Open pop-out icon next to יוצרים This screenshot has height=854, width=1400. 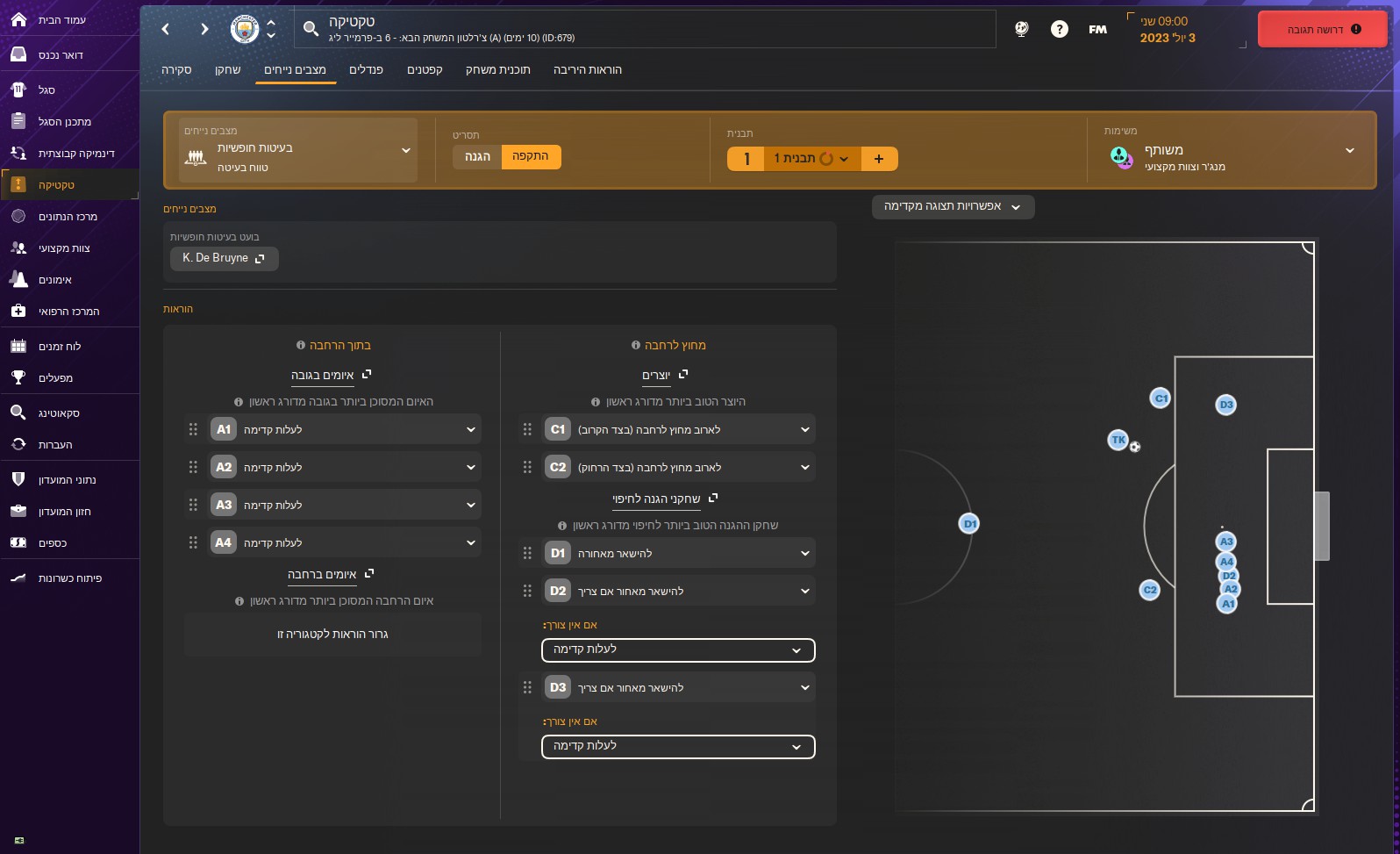(684, 374)
